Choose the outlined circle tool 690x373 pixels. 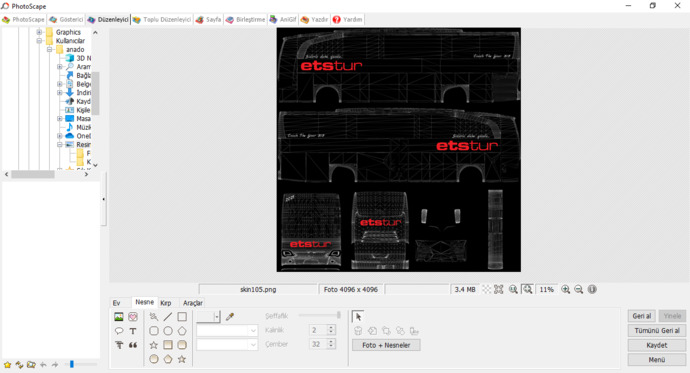pos(168,331)
